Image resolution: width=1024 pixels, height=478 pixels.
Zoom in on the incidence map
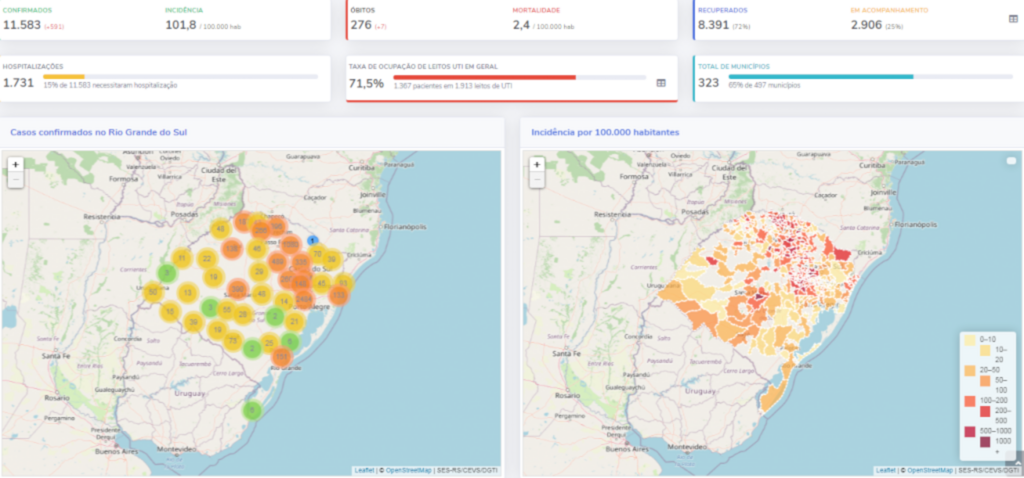(x=537, y=164)
